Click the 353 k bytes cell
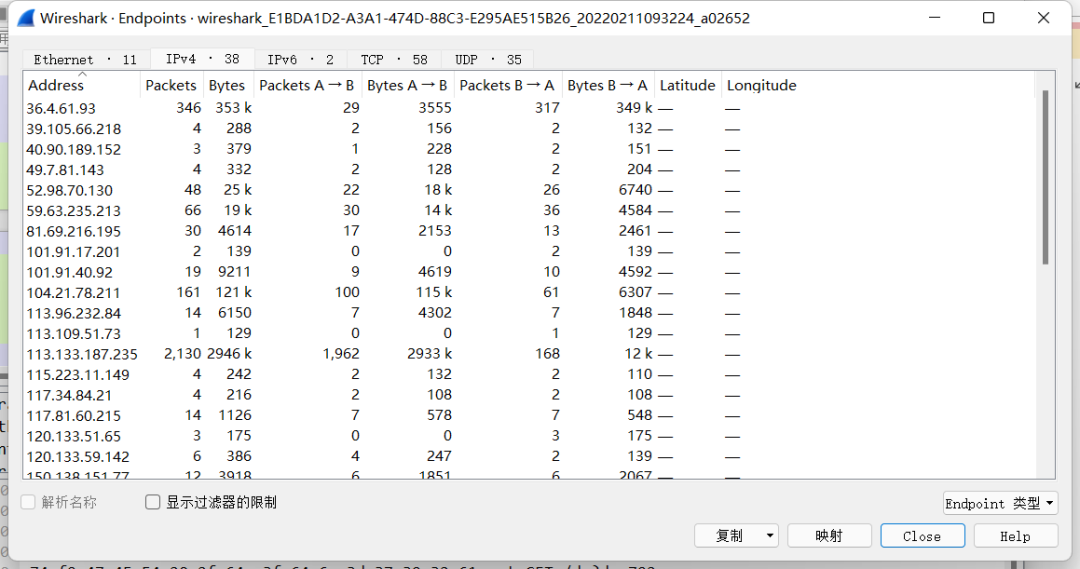Screen dimensions: 1080x569 pyautogui.click(x=233, y=108)
